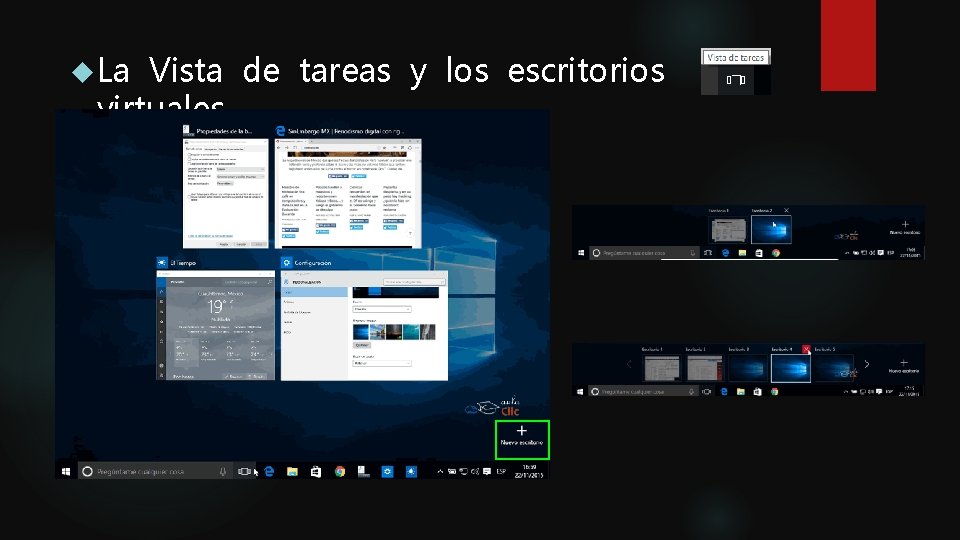The image size is (960, 540).
Task: Select the 'Propiedades de la b...' window thumbnail
Action: click(225, 193)
